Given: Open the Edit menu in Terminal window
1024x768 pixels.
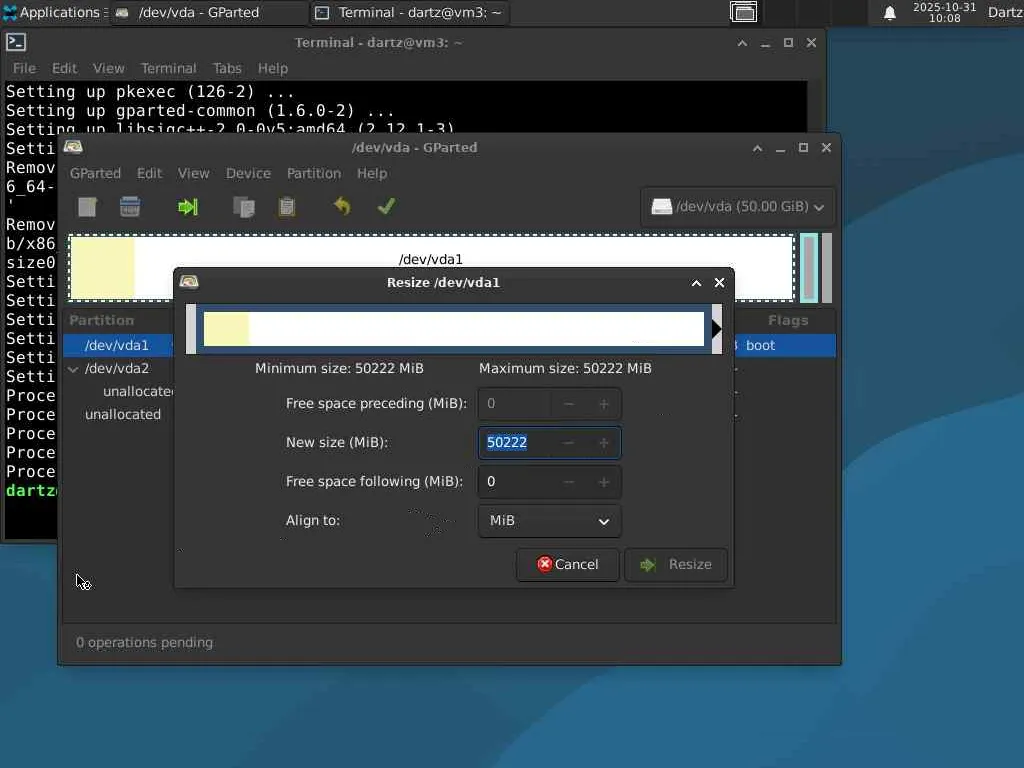Looking at the screenshot, I should [x=64, y=68].
